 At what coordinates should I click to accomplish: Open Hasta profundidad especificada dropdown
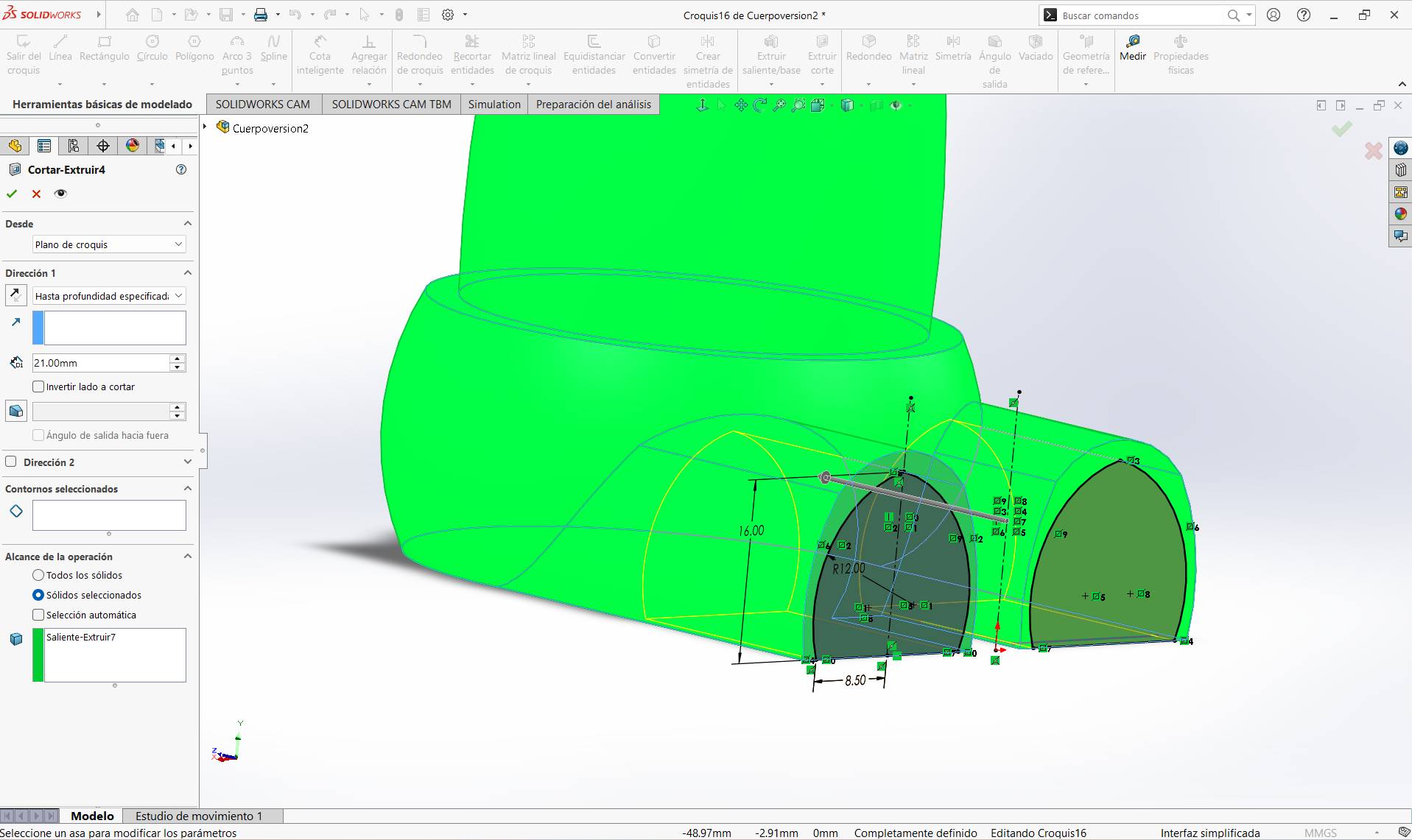pyautogui.click(x=109, y=296)
